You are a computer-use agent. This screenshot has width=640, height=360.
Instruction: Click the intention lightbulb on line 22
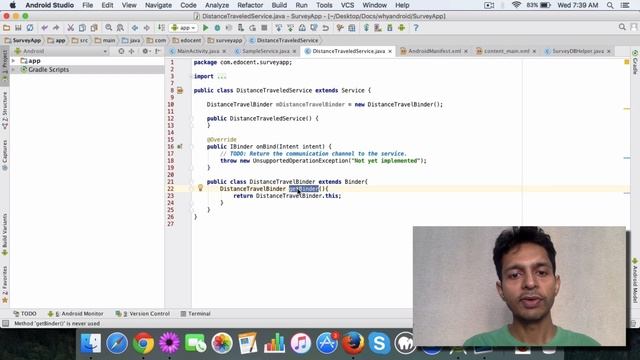click(x=200, y=188)
